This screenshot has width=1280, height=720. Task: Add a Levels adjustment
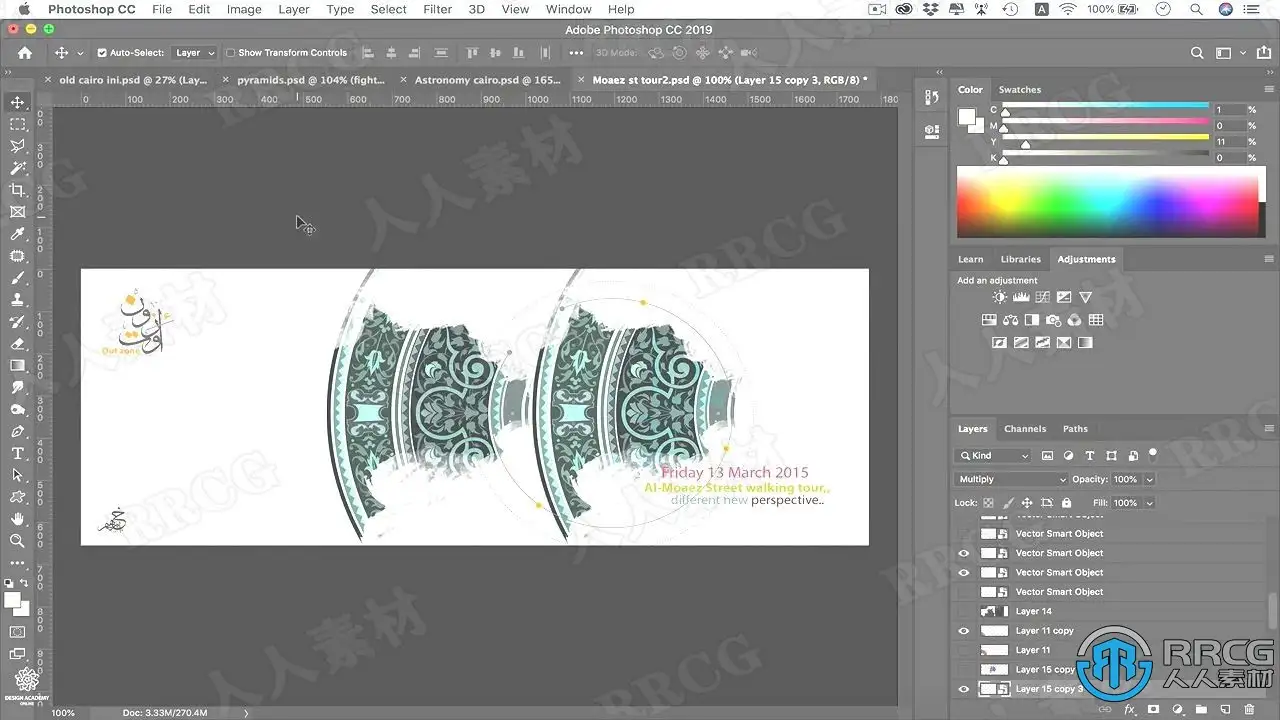tap(1021, 297)
